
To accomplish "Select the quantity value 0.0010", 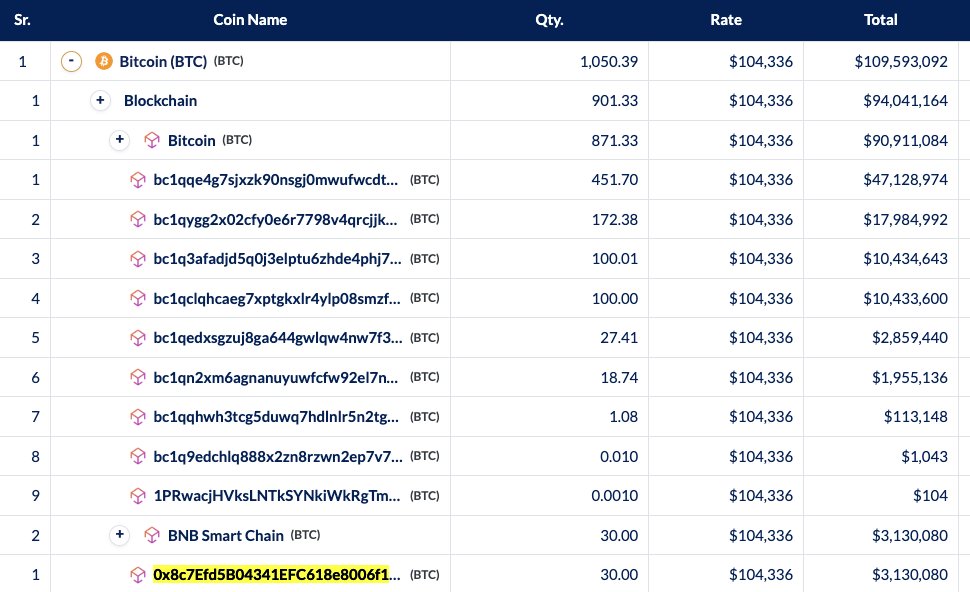I will pyautogui.click(x=614, y=495).
